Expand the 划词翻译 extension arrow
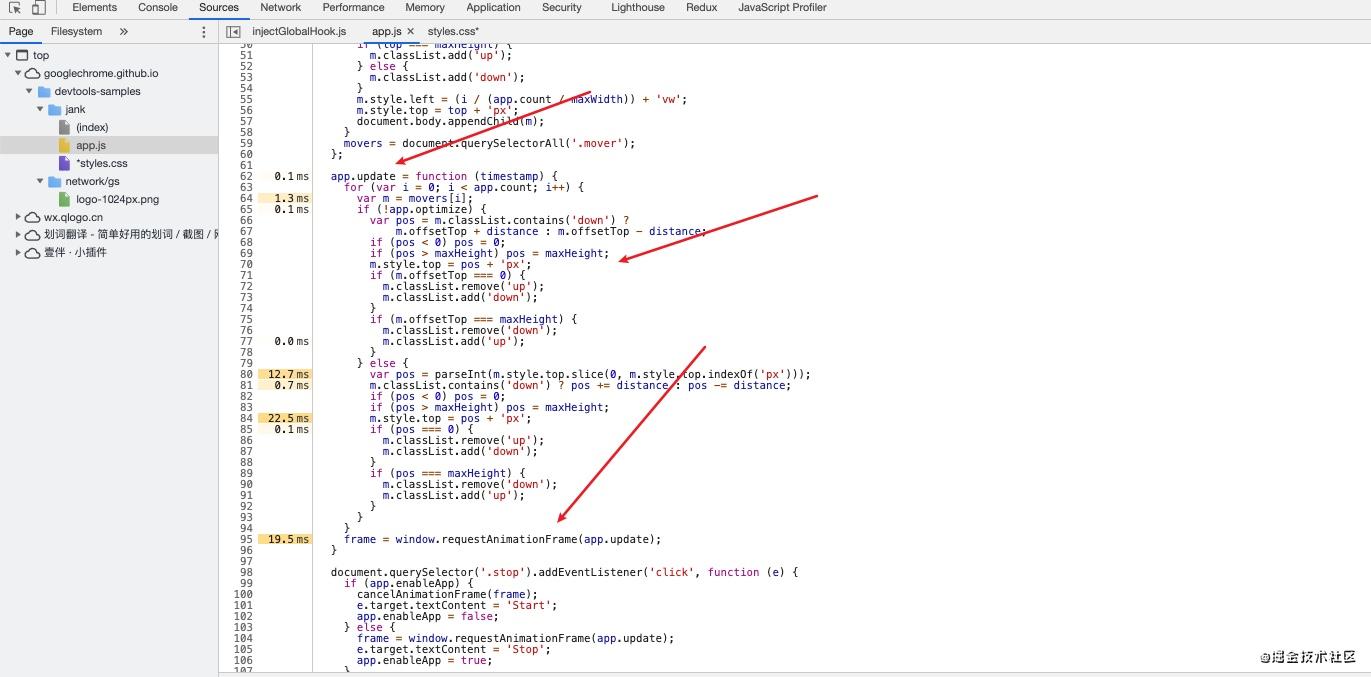1371x677 pixels. tap(19, 235)
